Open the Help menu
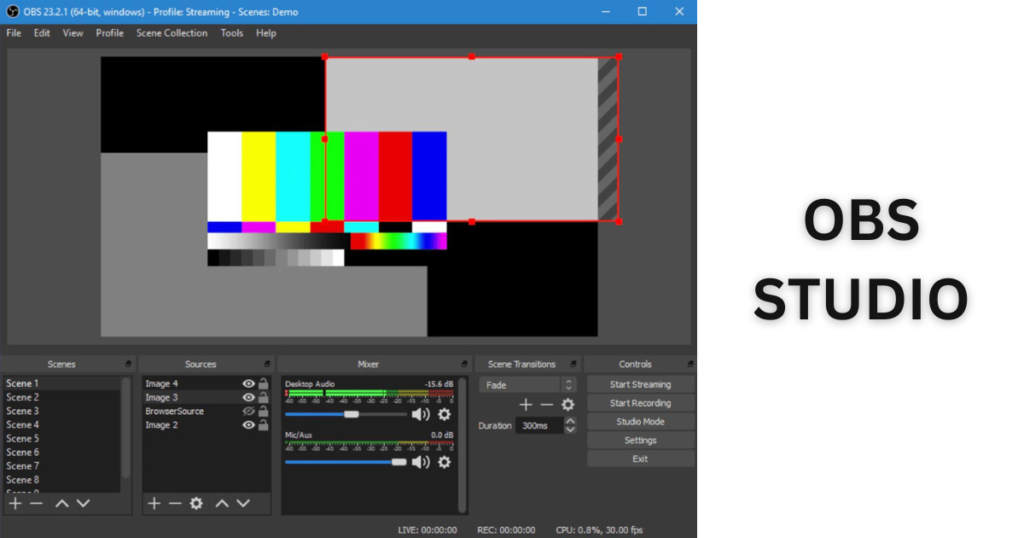Image resolution: width=1024 pixels, height=538 pixels. 266,33
